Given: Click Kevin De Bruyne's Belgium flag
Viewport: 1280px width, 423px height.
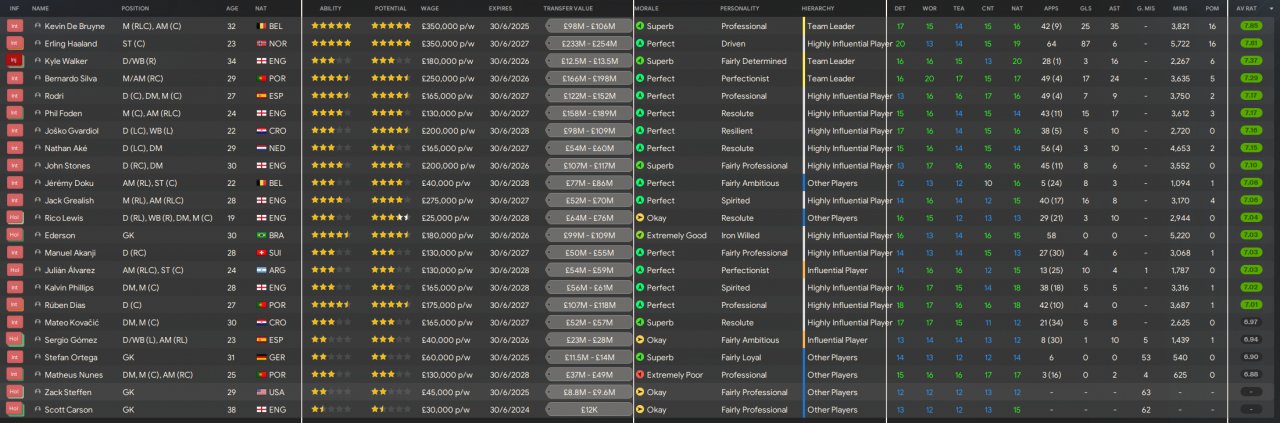Looking at the screenshot, I should point(263,25).
